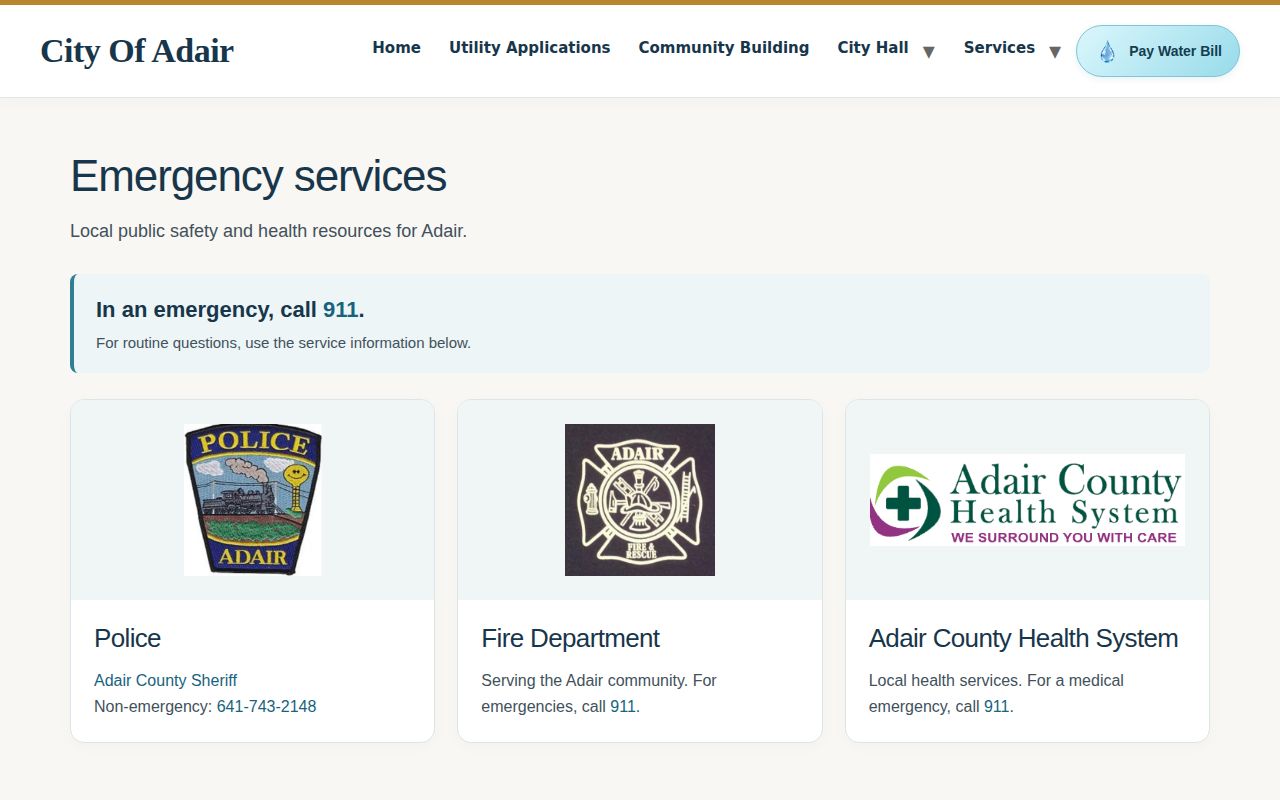1280x800 pixels.
Task: Open the Community Building page
Action: 724,48
